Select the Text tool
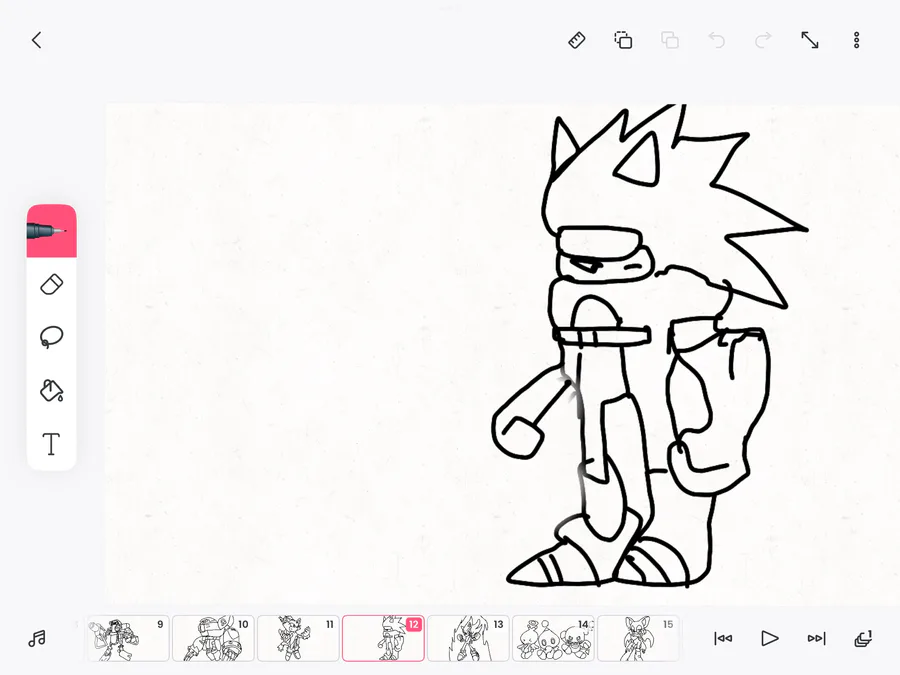 [52, 444]
